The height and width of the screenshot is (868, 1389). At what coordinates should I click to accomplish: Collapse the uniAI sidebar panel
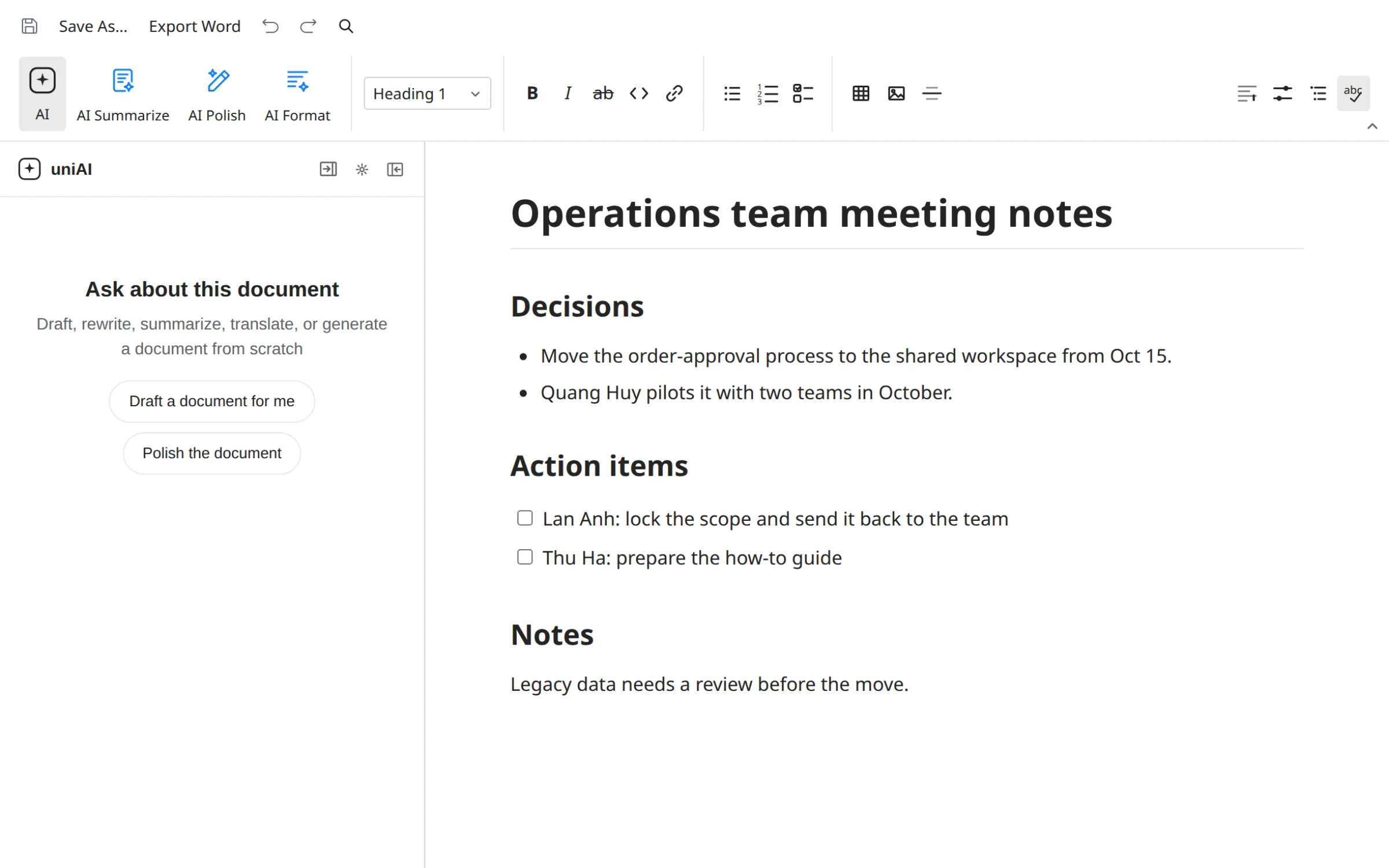[x=395, y=169]
